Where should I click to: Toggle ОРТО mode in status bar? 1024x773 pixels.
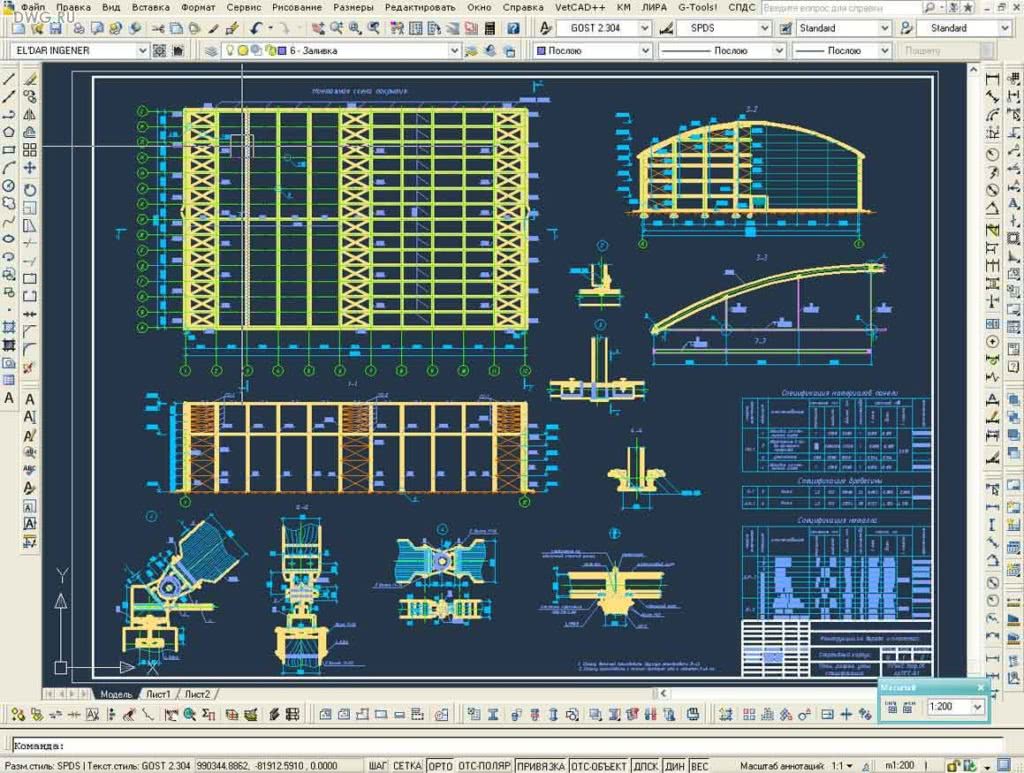440,765
